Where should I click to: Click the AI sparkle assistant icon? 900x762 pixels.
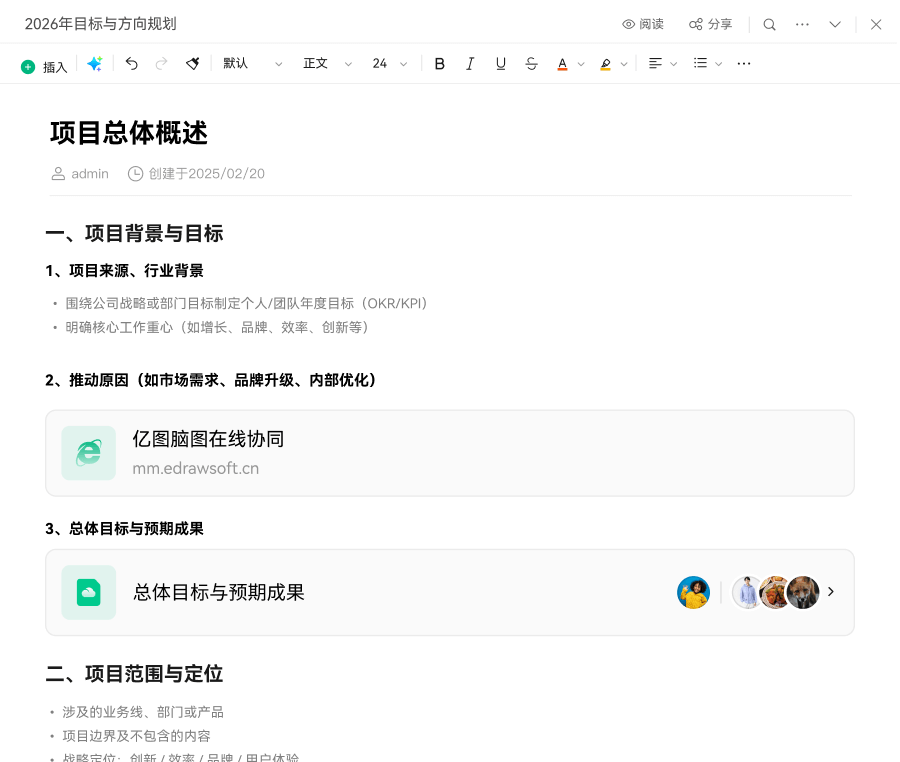click(x=95, y=64)
